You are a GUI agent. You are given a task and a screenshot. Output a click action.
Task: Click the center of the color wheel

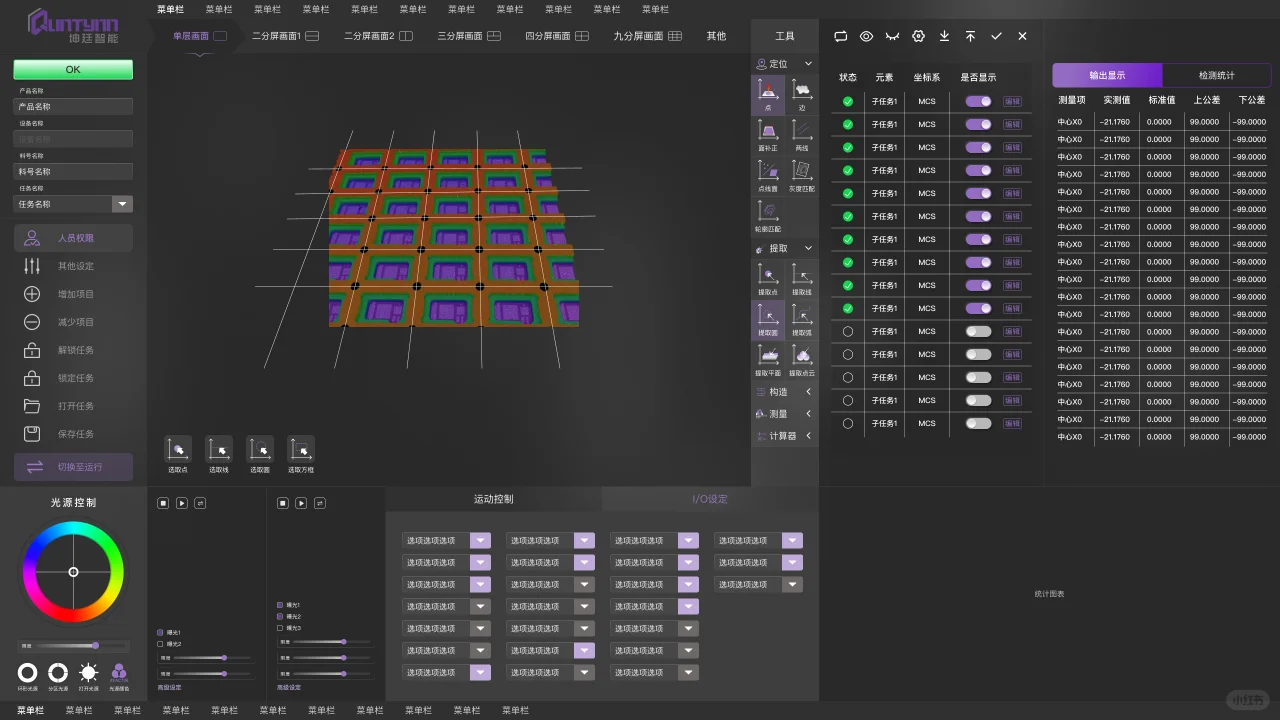(x=73, y=572)
